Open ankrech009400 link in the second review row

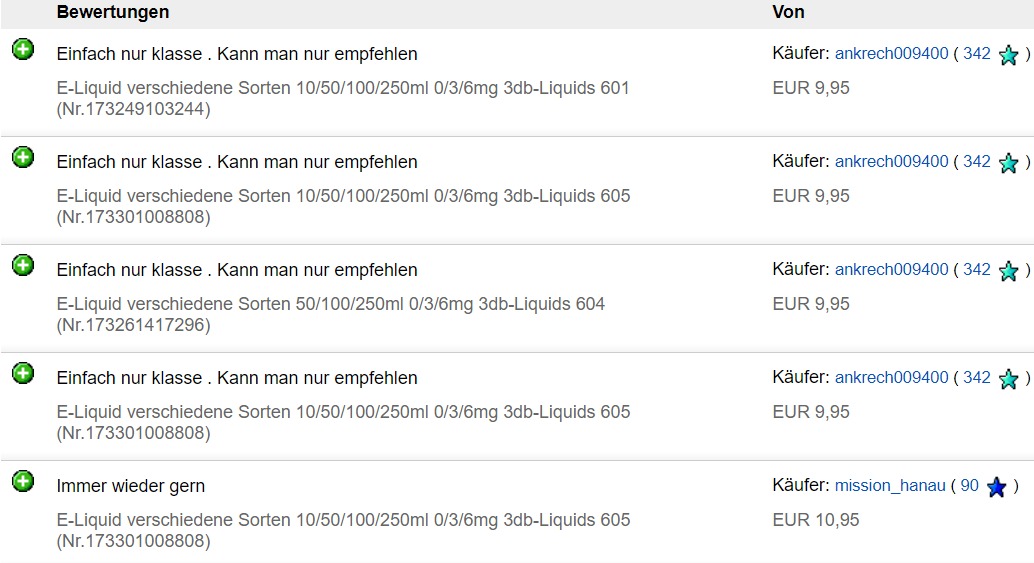[892, 162]
